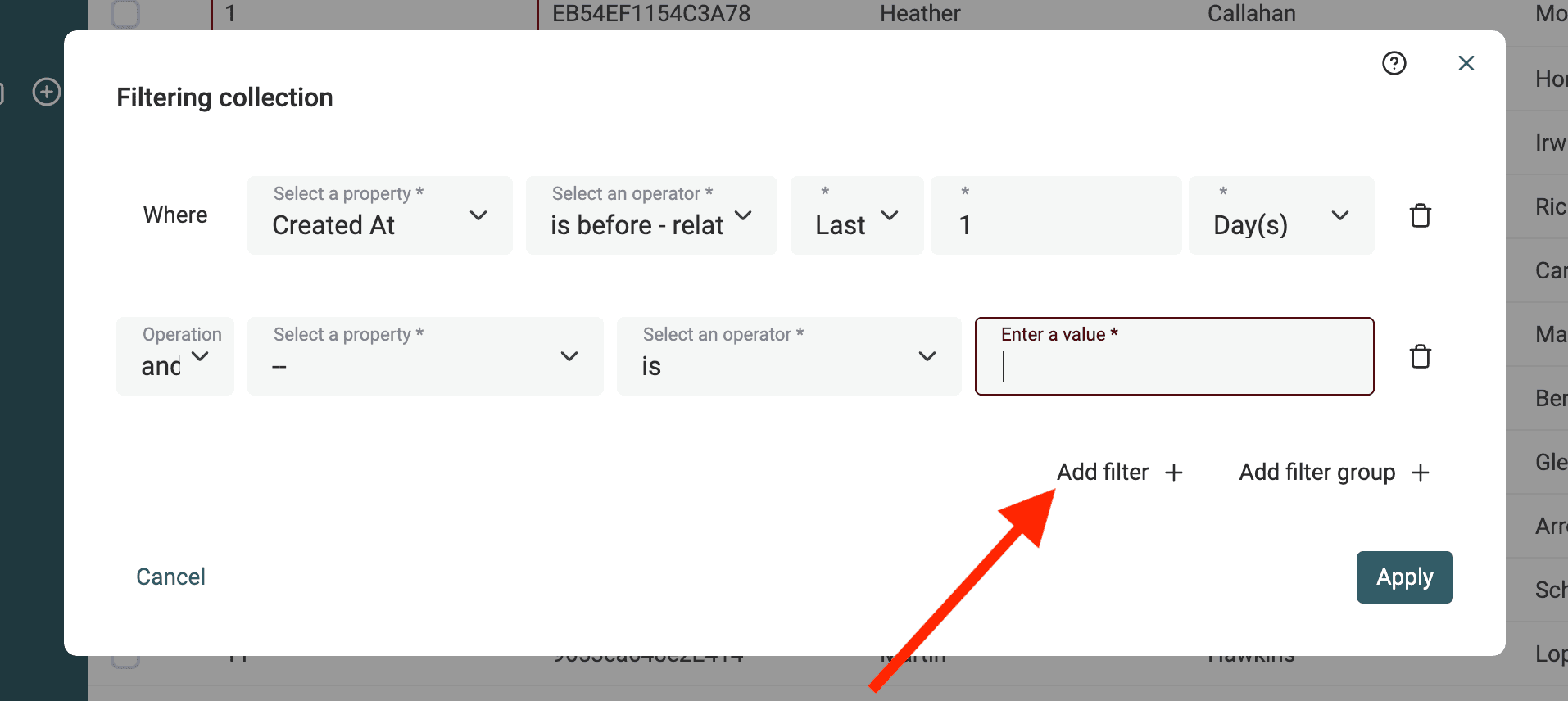Delete the Created At filter row
The height and width of the screenshot is (701, 1568).
1420,215
